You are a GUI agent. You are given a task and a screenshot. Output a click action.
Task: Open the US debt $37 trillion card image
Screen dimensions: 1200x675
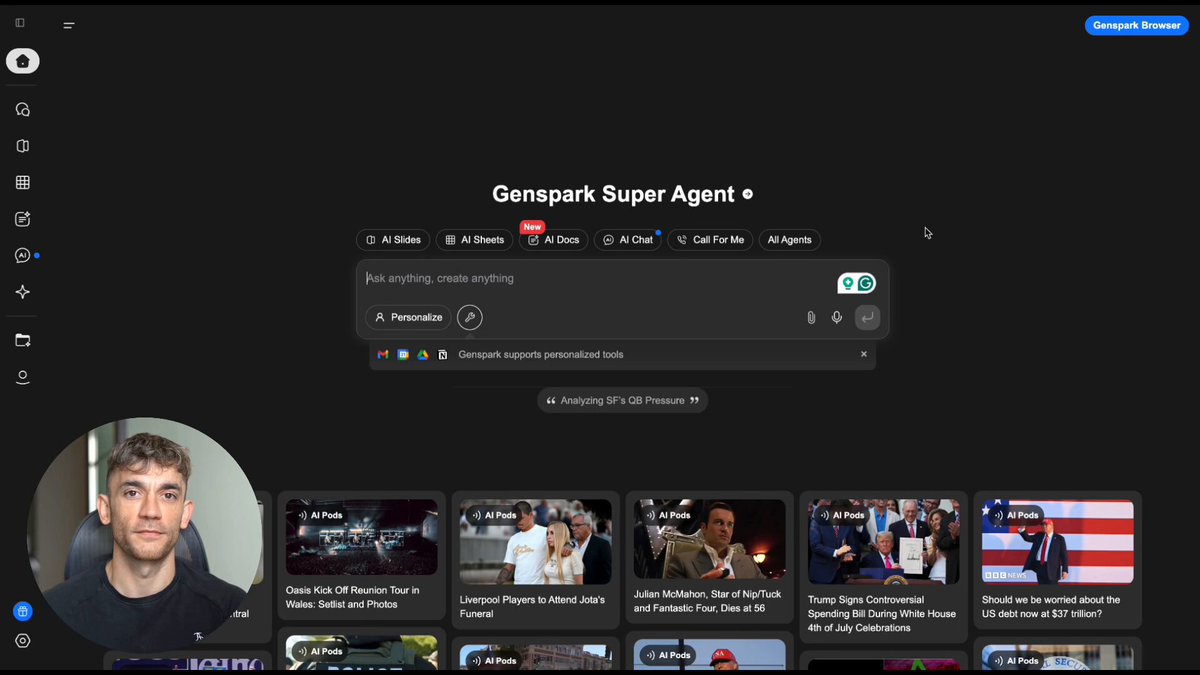[1057, 542]
